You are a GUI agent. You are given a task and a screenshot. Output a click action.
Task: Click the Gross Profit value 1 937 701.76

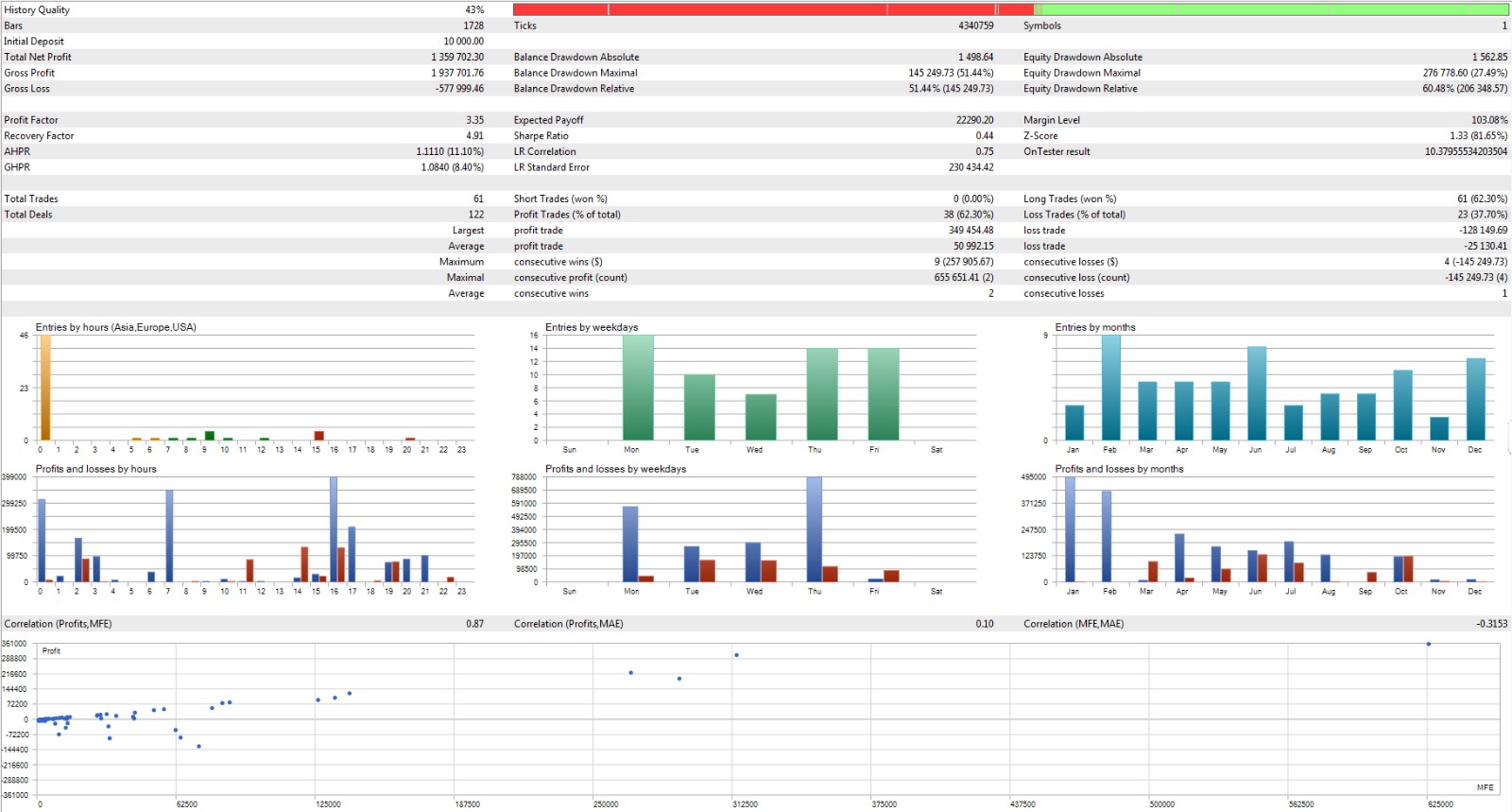[457, 73]
